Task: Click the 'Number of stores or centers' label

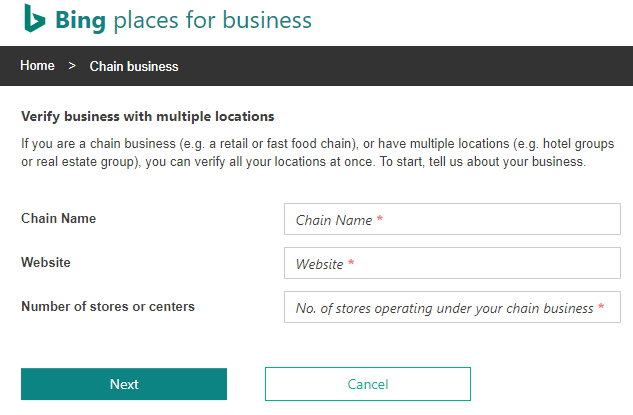Action: pyautogui.click(x=108, y=306)
